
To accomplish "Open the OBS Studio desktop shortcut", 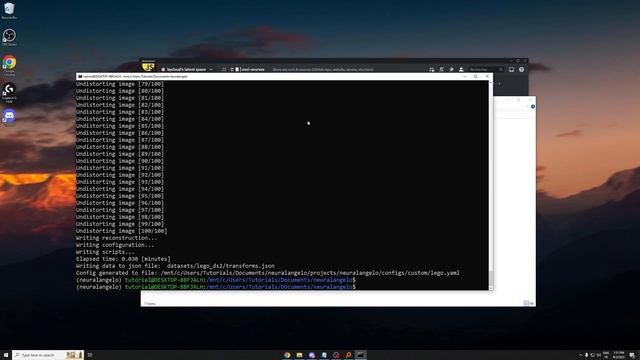I will pos(9,36).
